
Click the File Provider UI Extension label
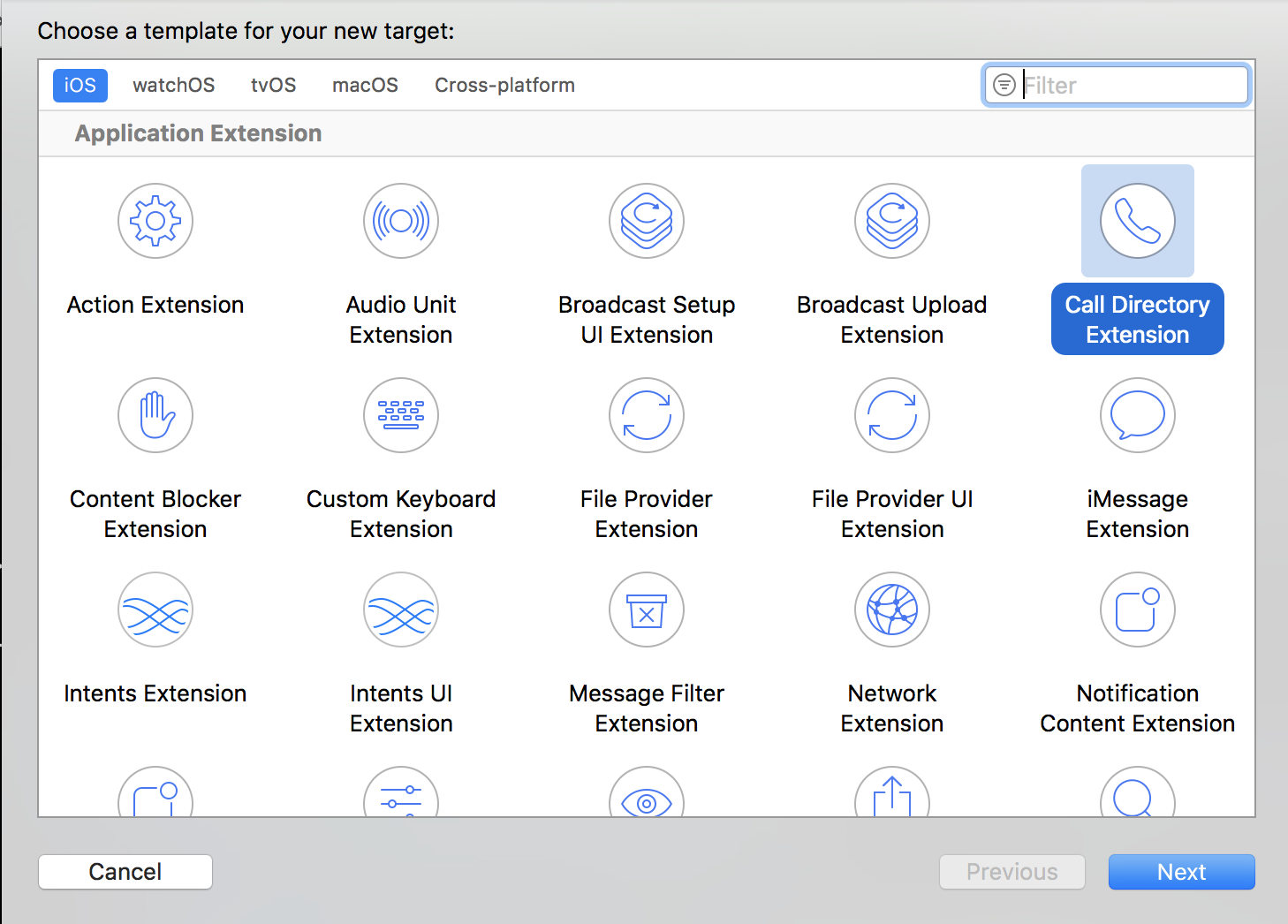tap(892, 514)
